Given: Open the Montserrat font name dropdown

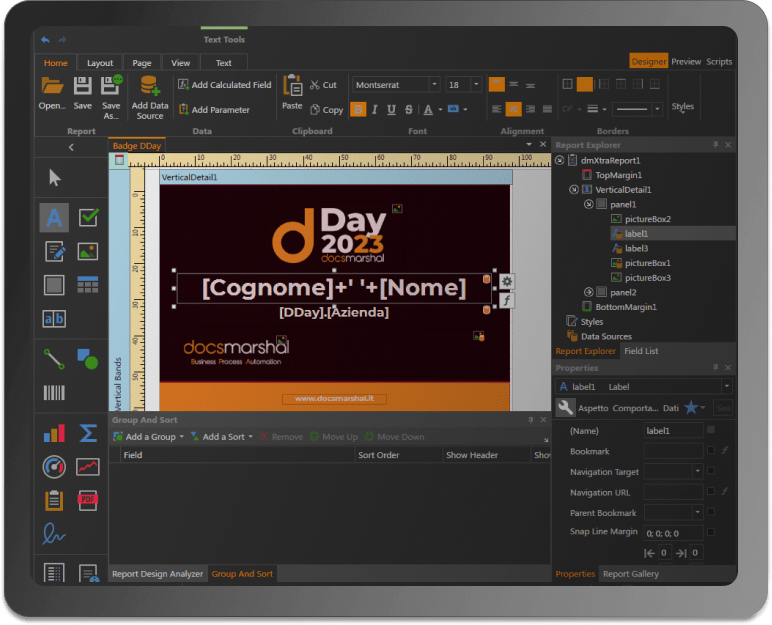Looking at the screenshot, I should pyautogui.click(x=434, y=85).
